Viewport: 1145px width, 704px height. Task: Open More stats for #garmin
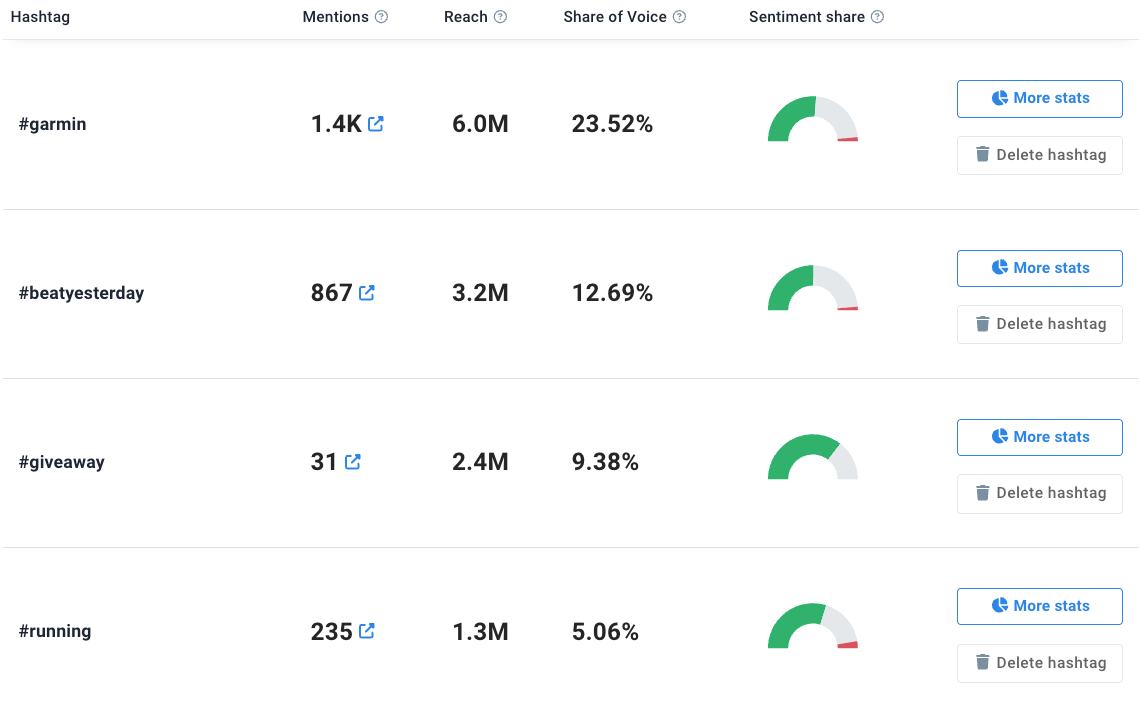point(1039,98)
